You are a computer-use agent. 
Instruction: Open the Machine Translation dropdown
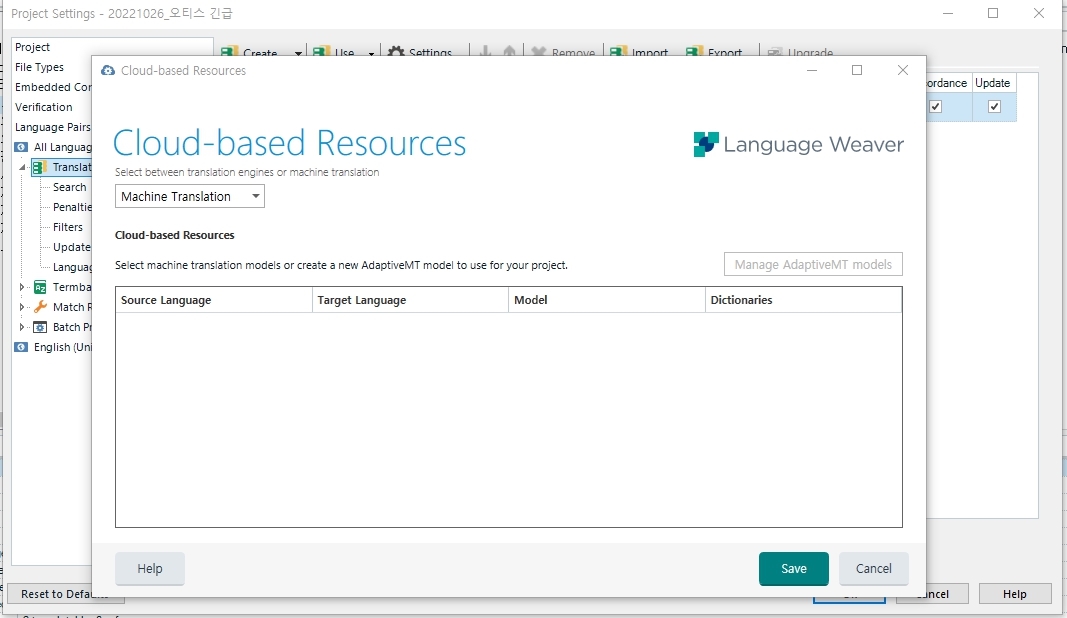(x=255, y=196)
